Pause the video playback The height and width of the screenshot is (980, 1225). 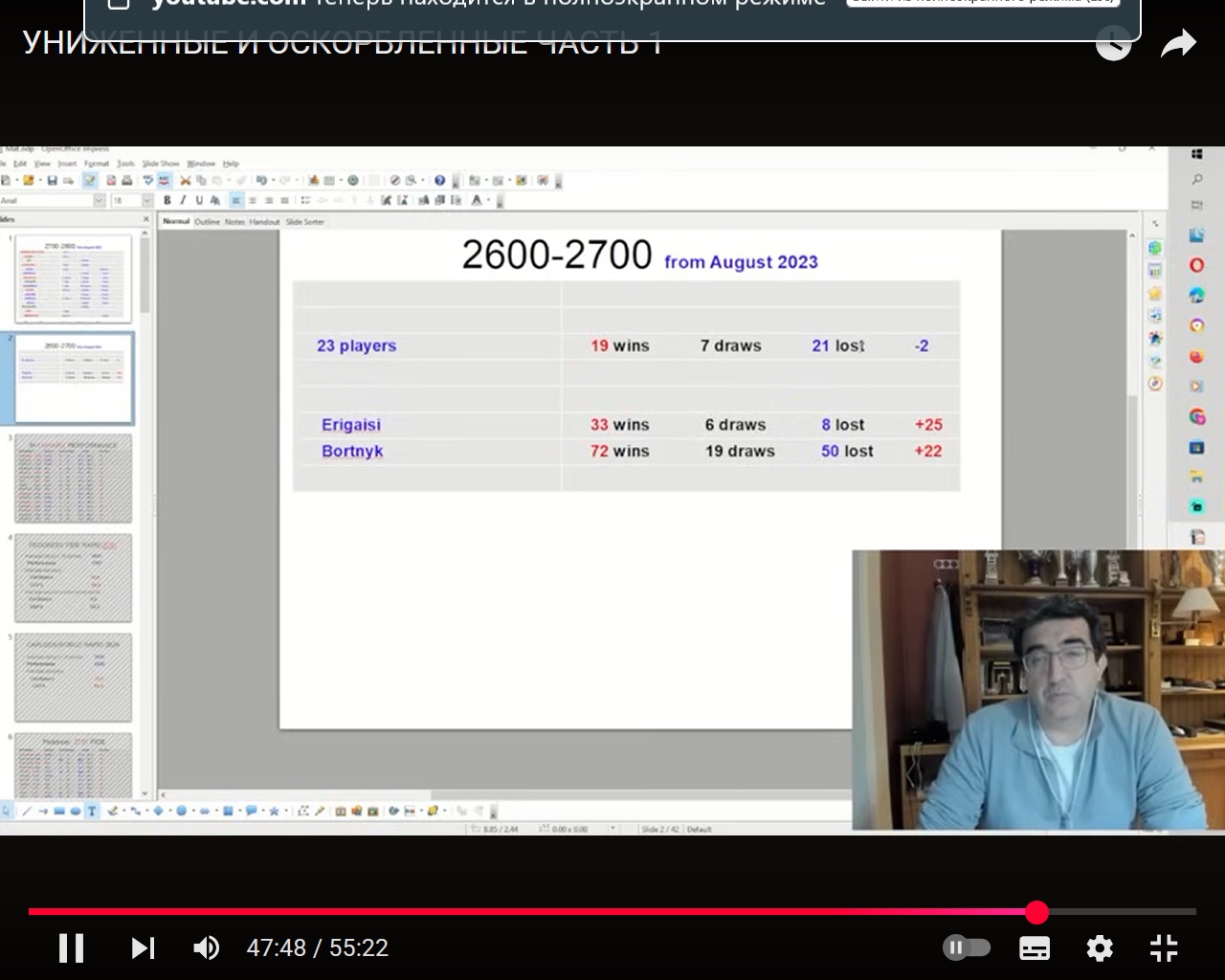[x=72, y=947]
